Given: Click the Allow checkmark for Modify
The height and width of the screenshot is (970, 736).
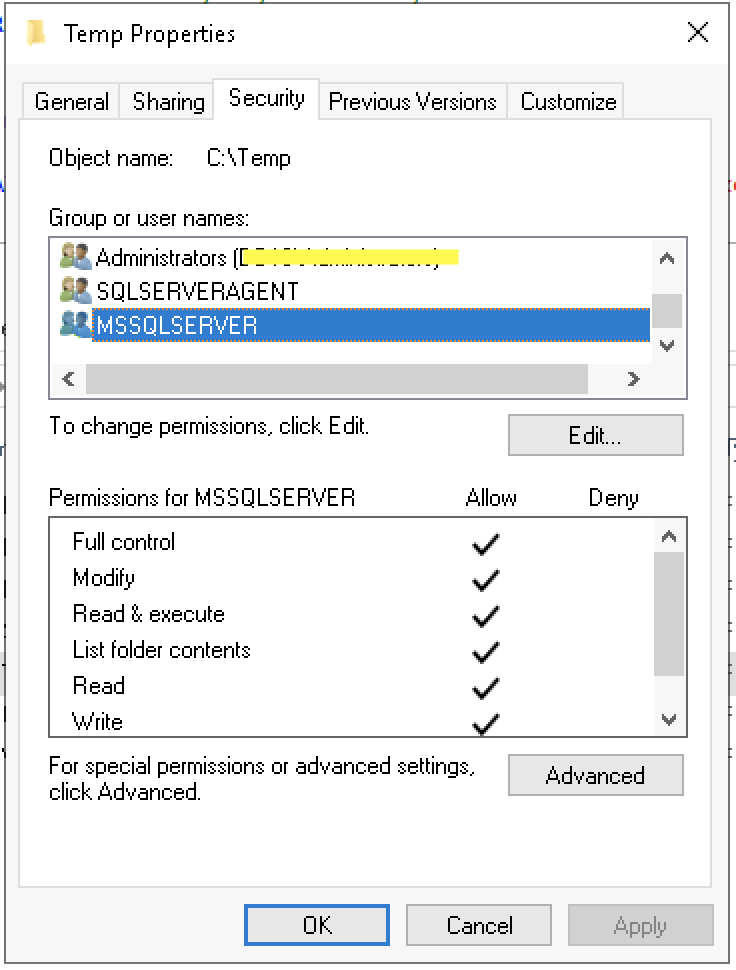Looking at the screenshot, I should [x=484, y=579].
